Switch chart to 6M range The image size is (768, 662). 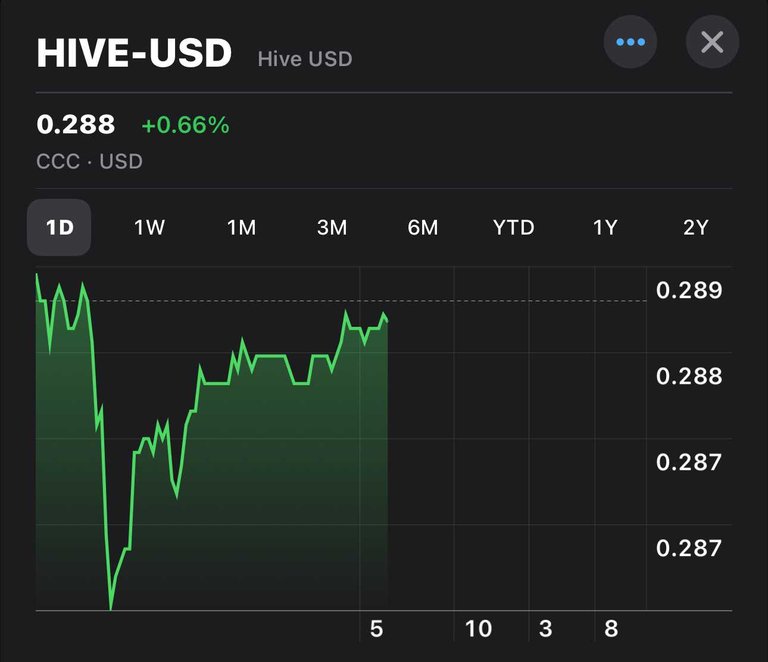click(x=423, y=227)
